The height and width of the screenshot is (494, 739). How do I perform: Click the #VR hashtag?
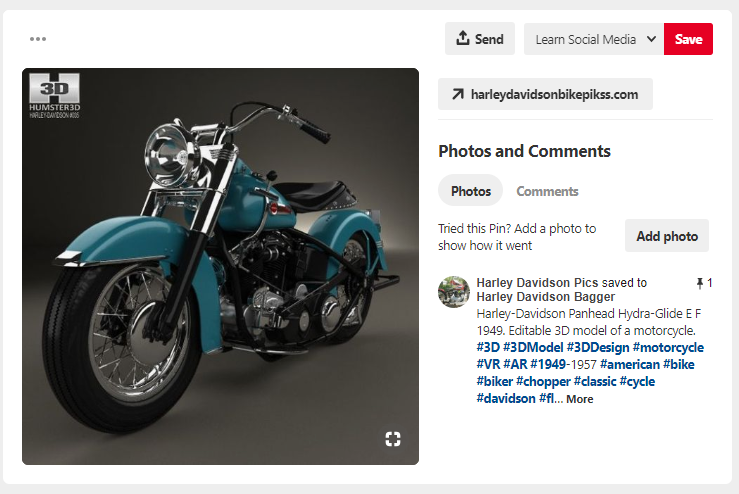tap(488, 364)
